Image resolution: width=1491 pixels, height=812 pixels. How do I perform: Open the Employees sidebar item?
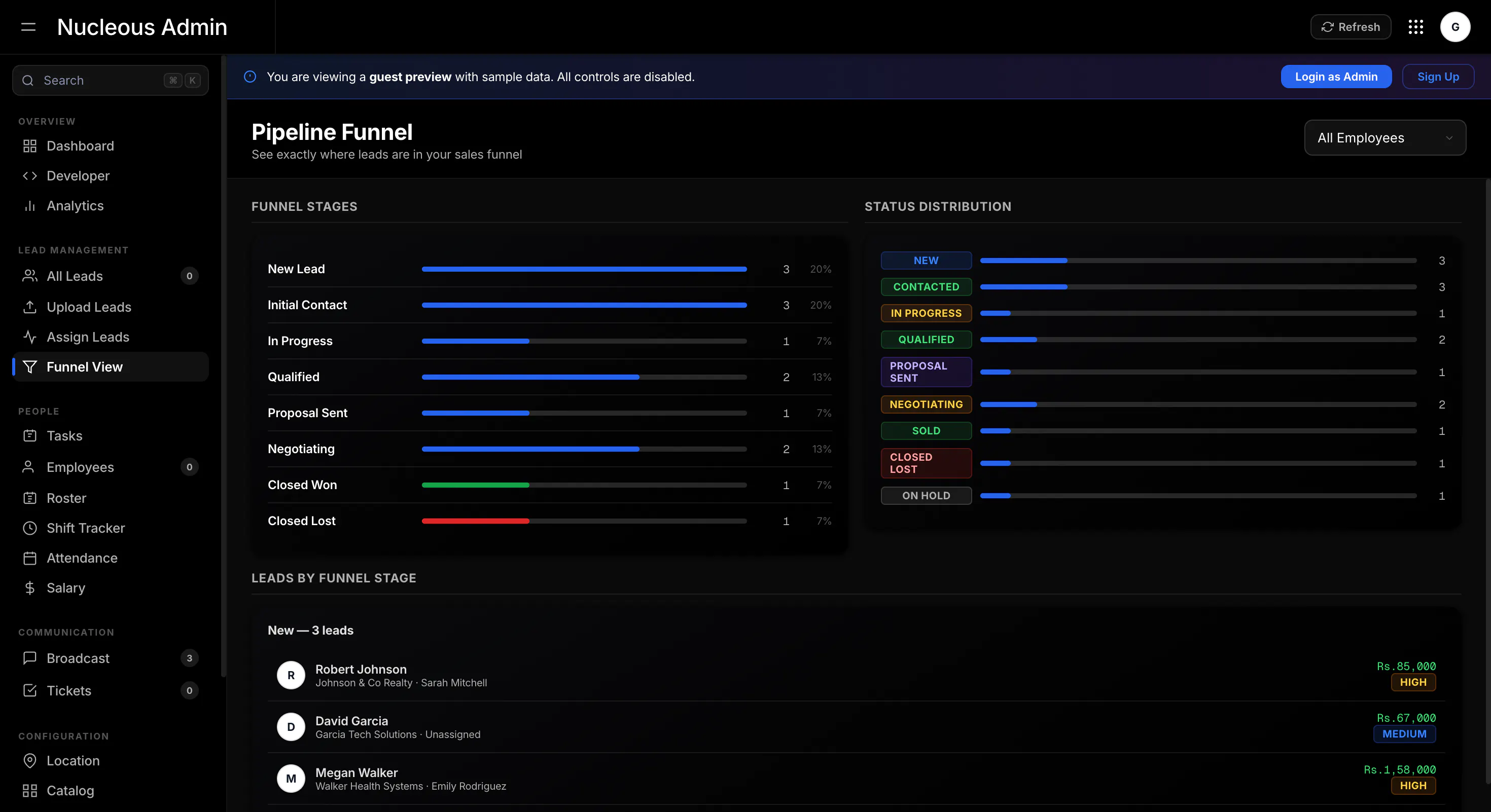coord(110,467)
